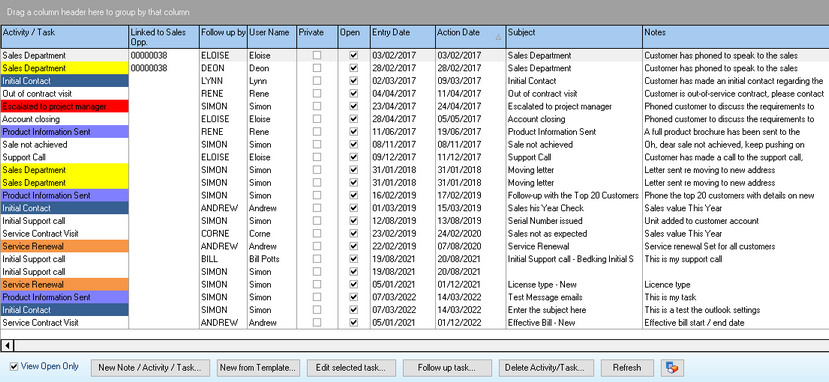
Task: Select the LYNN follow-up cell
Action: (223, 81)
